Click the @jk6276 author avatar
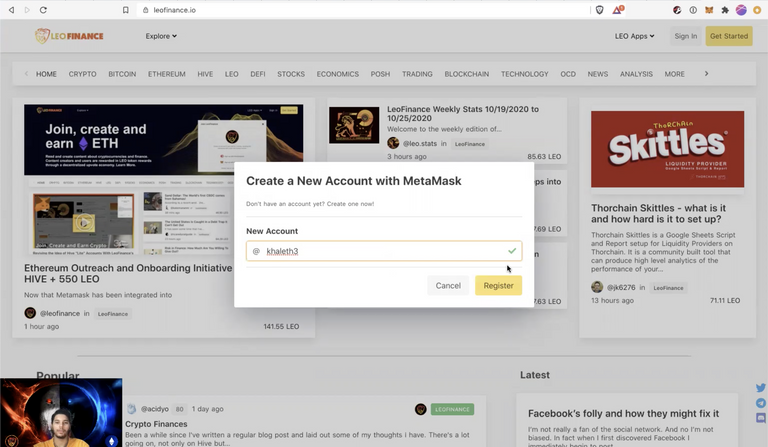Image resolution: width=768 pixels, height=447 pixels. click(x=597, y=287)
